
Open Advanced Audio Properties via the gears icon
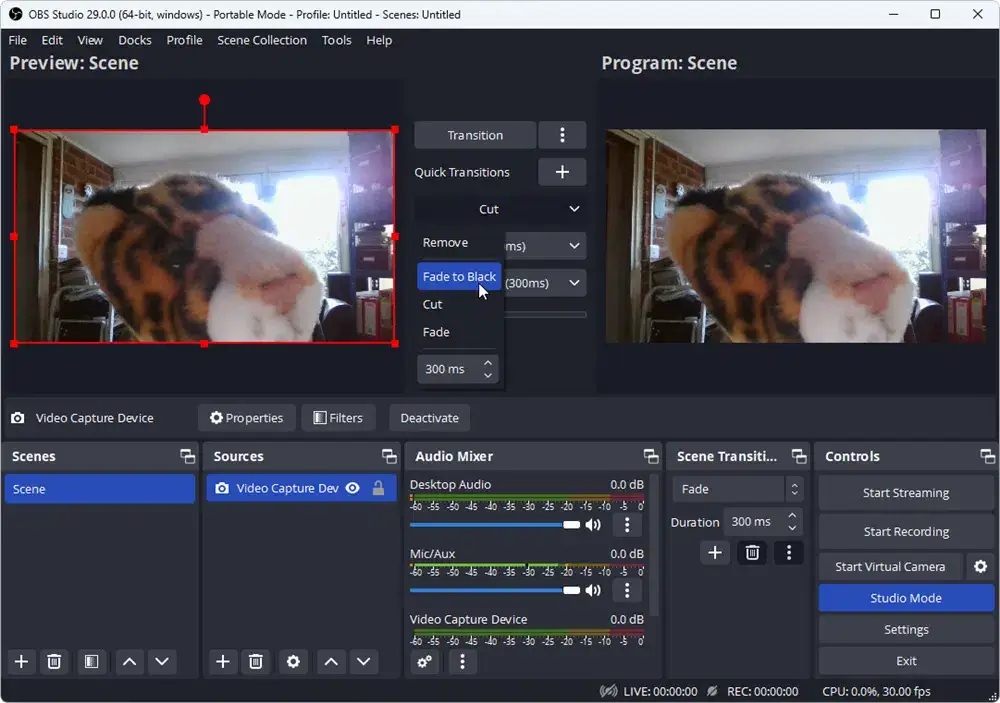(x=424, y=661)
